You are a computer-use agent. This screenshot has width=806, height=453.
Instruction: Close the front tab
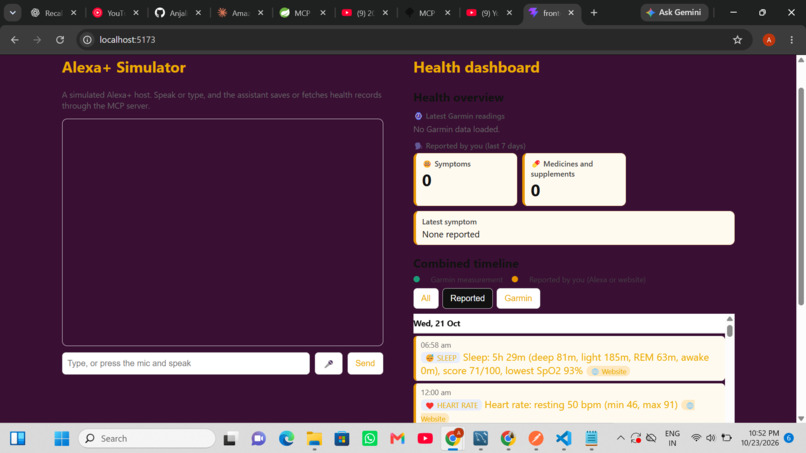[x=571, y=13]
